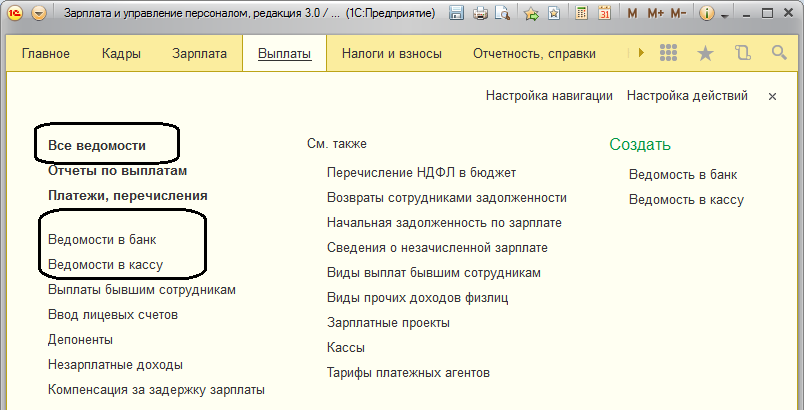The height and width of the screenshot is (410, 804).
Task: Click the Save diskette icon
Action: pyautogui.click(x=456, y=13)
